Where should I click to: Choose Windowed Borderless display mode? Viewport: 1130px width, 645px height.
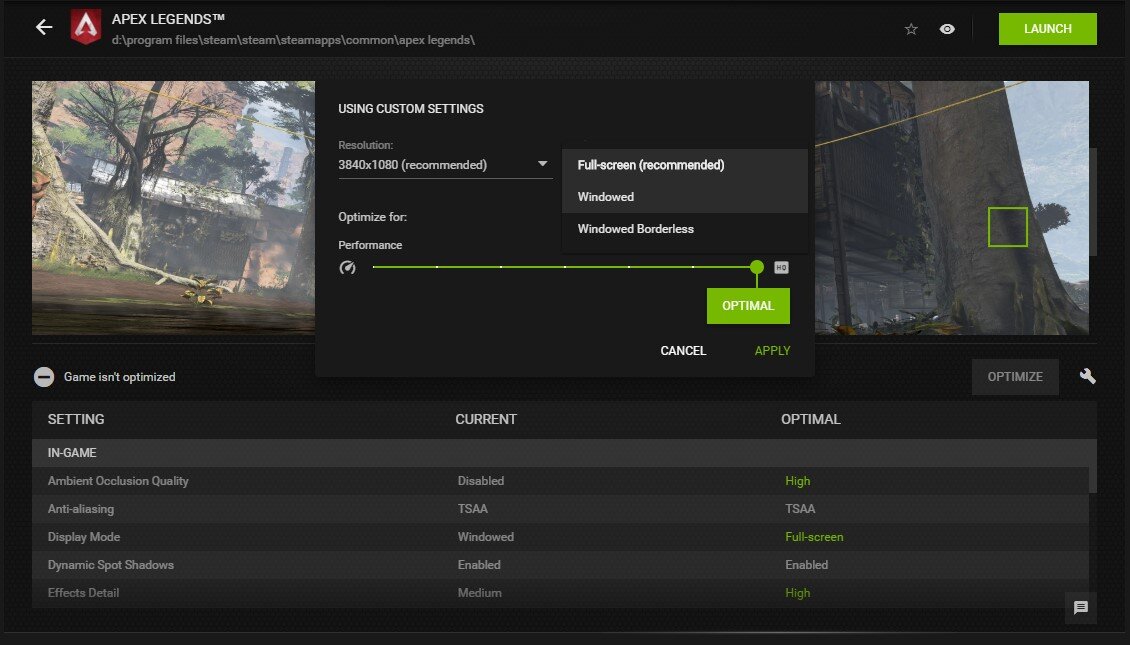(685, 228)
